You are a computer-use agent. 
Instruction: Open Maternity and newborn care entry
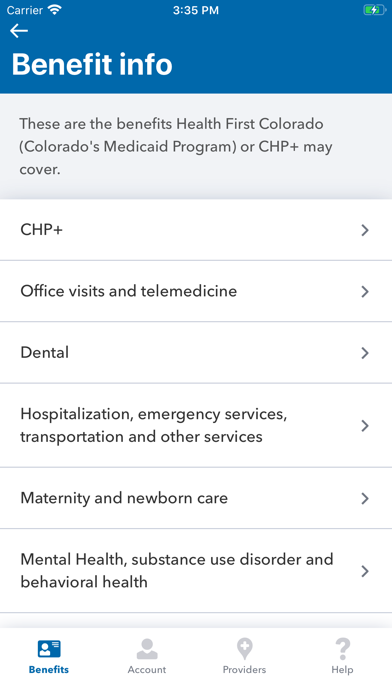[196, 498]
